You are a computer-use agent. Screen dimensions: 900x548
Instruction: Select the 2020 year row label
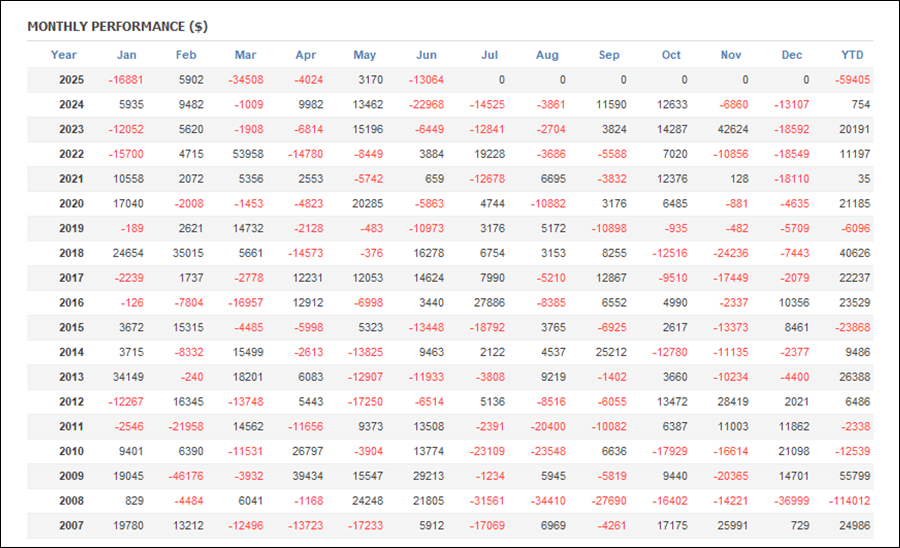click(71, 203)
